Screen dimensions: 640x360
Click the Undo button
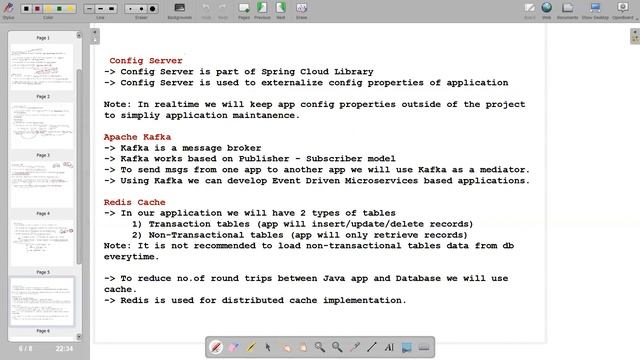pyautogui.click(x=206, y=11)
